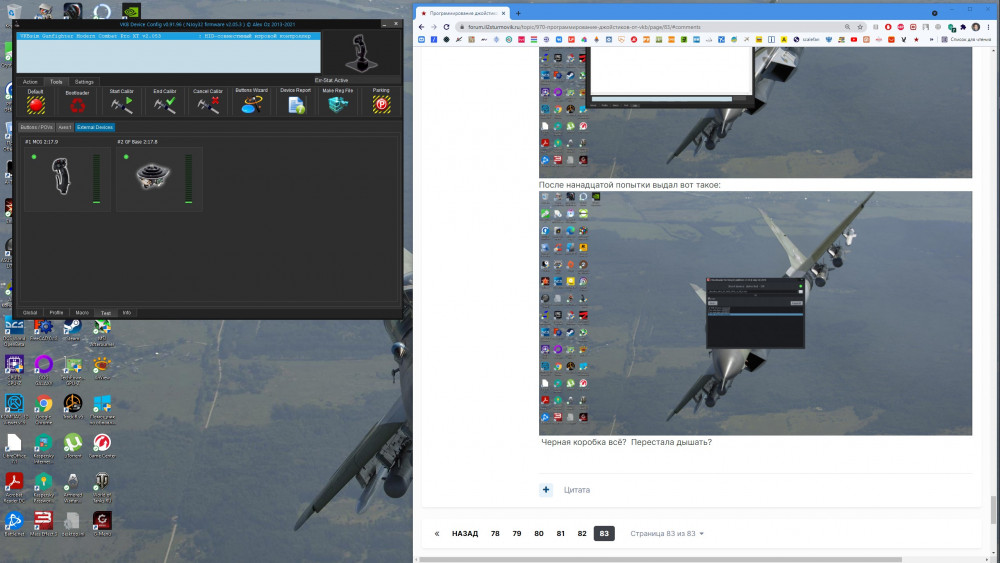Start calibration with Start Calibr icon

121,105
